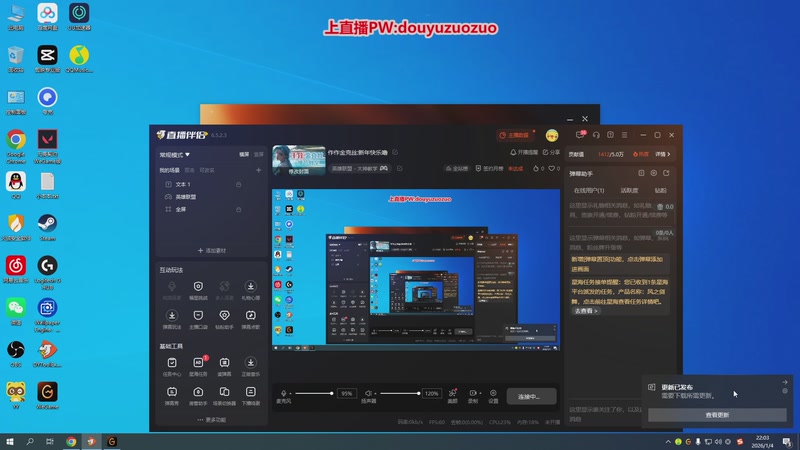This screenshot has height=450, width=800.
Task: Edit the 英雄联盟 category with pencil icon
Action: [399, 168]
